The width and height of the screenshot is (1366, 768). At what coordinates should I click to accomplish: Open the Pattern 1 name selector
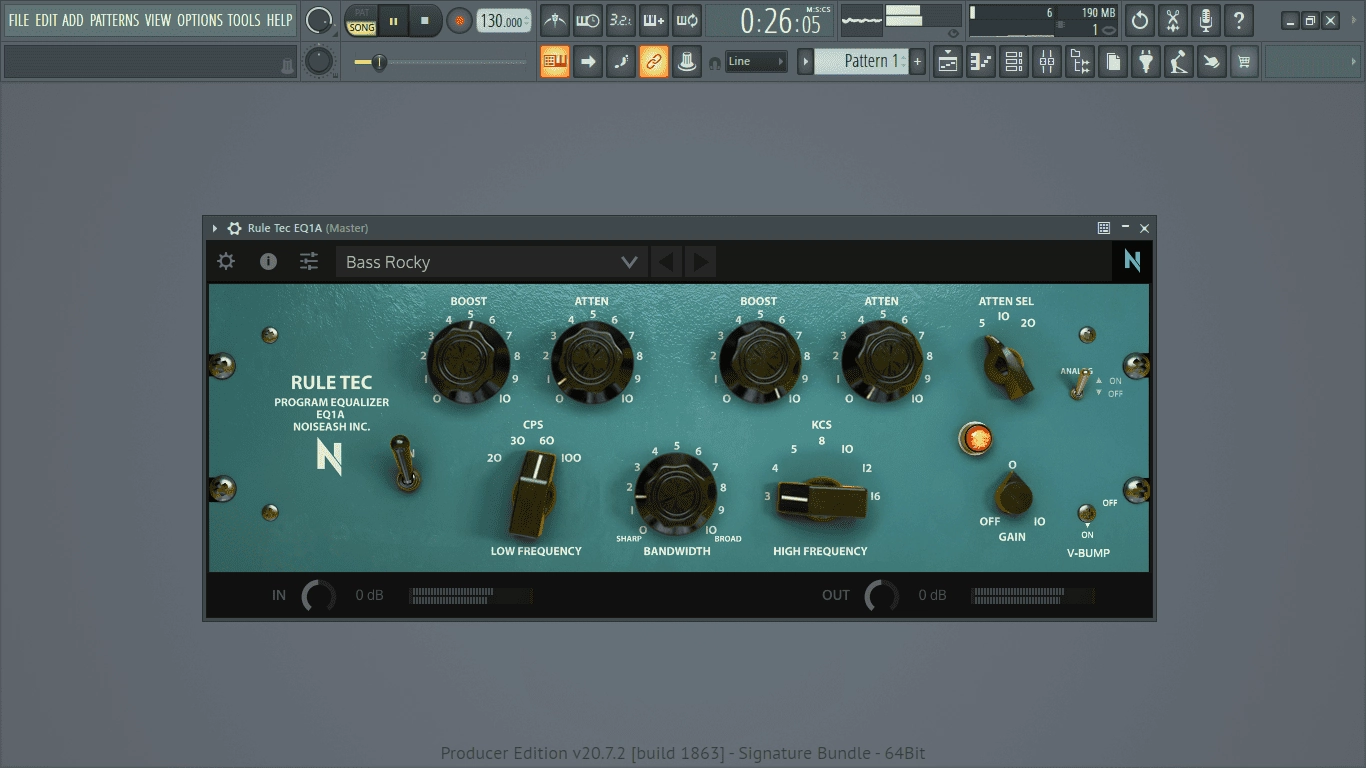(x=861, y=62)
